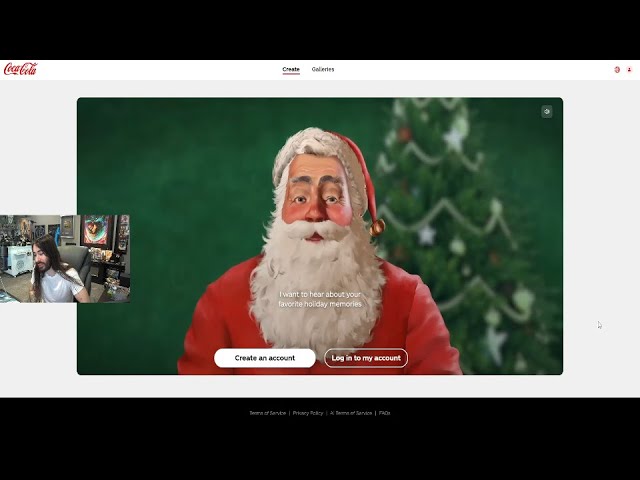Open the FAQs footer link
This screenshot has width=640, height=480.
384,413
